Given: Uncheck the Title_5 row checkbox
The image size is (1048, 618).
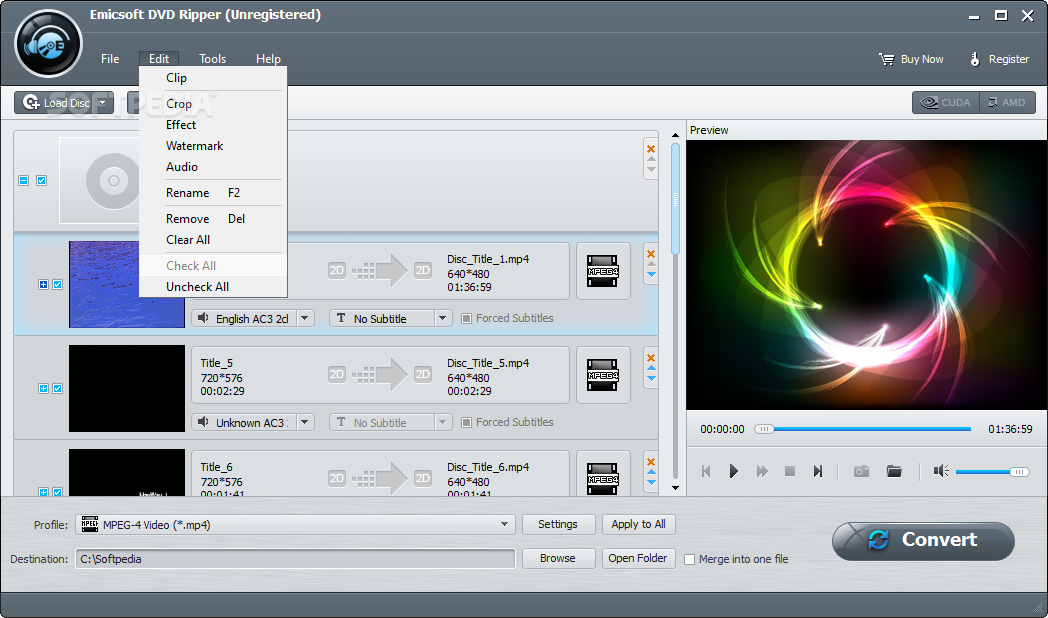Looking at the screenshot, I should click(x=57, y=388).
